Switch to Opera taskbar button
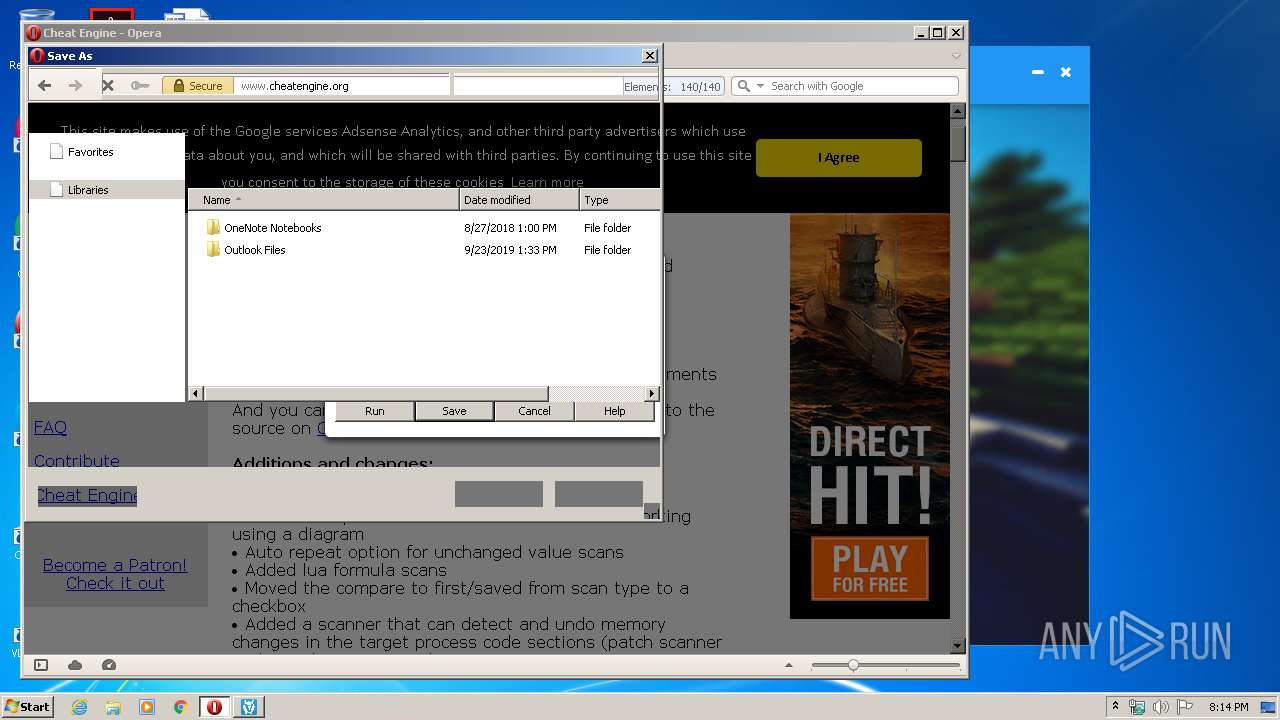Image resolution: width=1280 pixels, height=720 pixels. [214, 707]
